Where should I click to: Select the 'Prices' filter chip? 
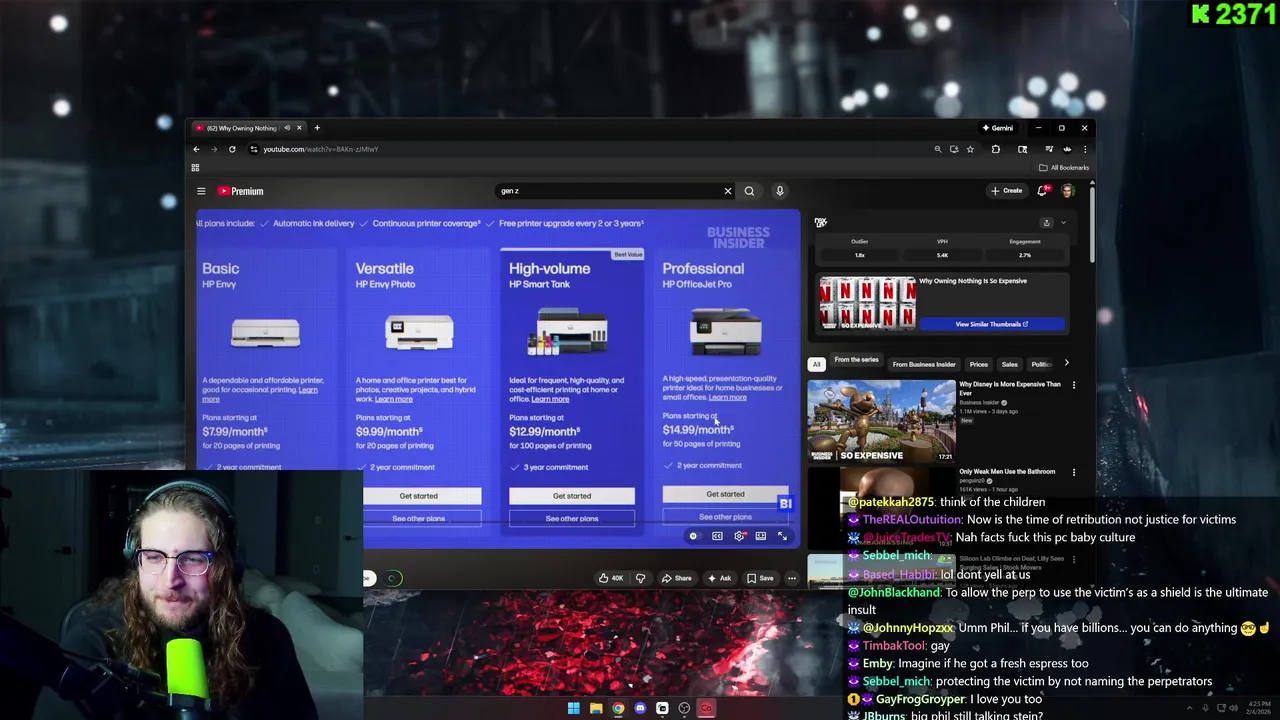(979, 364)
